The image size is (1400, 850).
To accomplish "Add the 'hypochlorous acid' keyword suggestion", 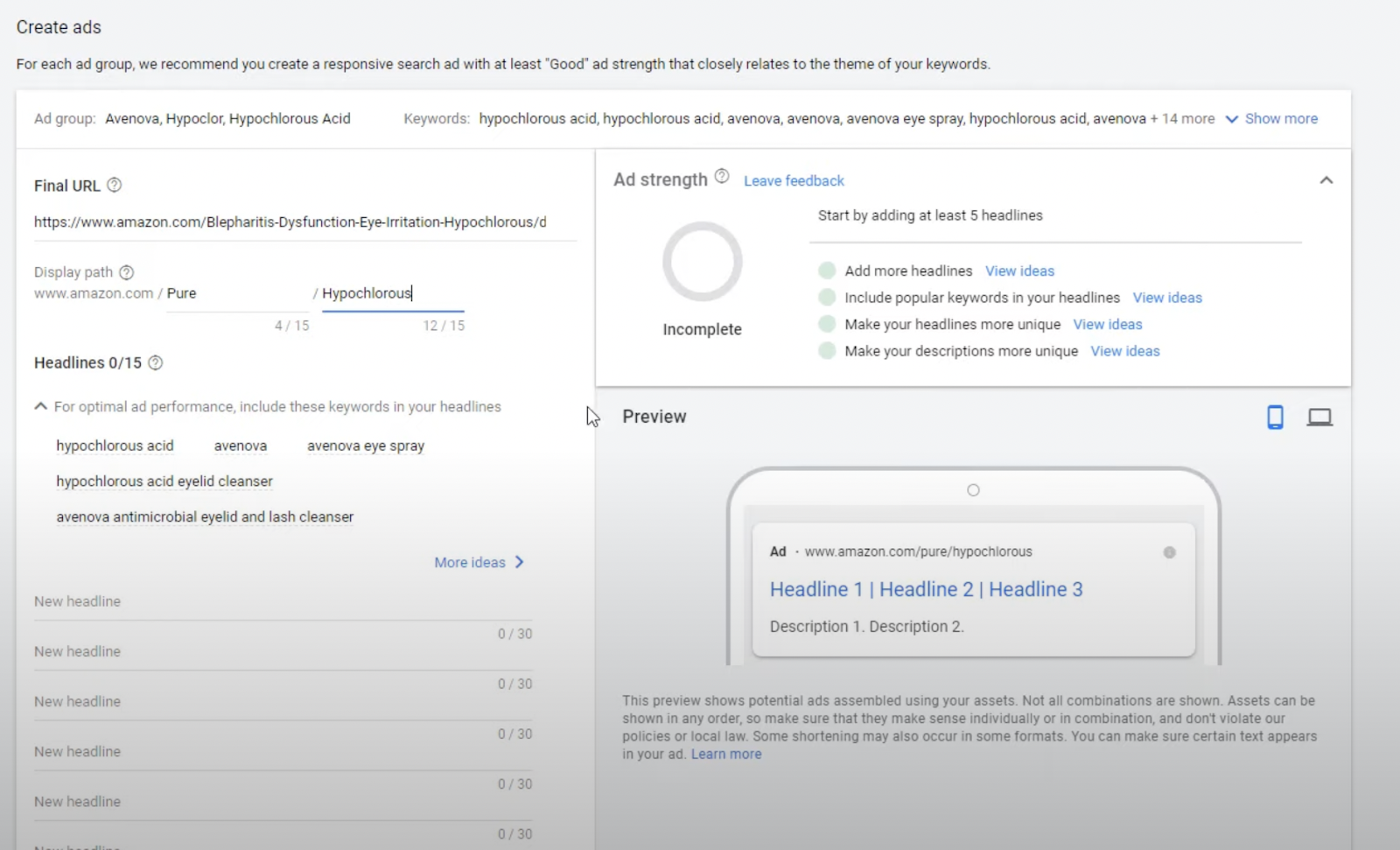I will [115, 446].
